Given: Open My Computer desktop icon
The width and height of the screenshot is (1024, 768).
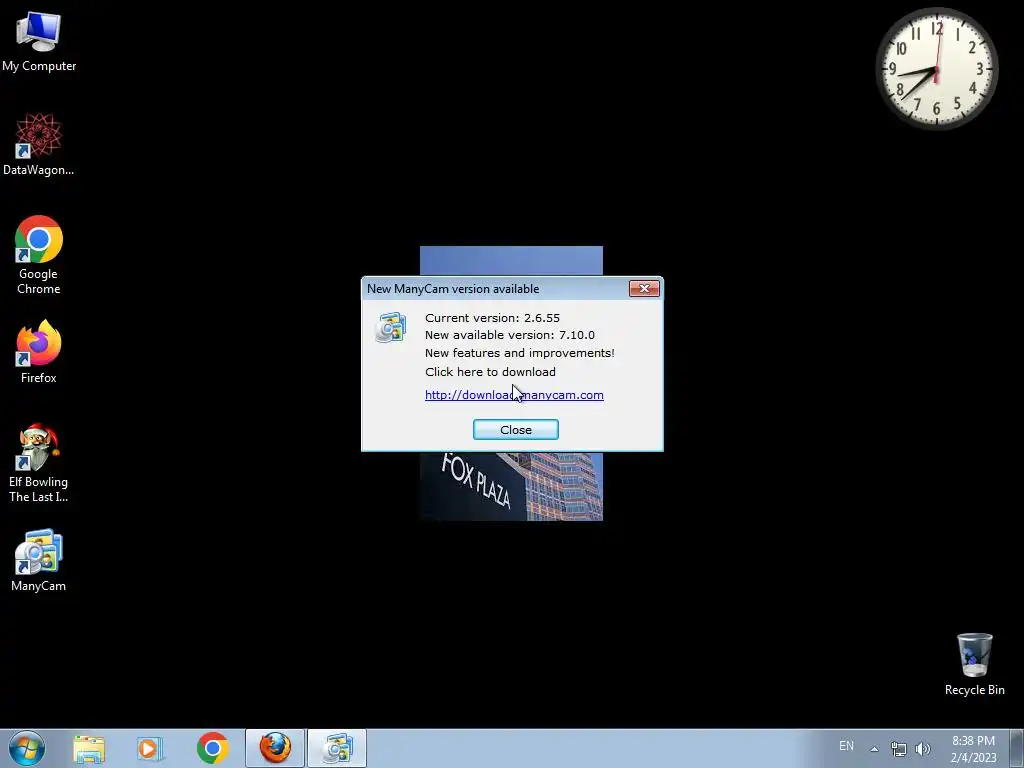Looking at the screenshot, I should click(39, 40).
